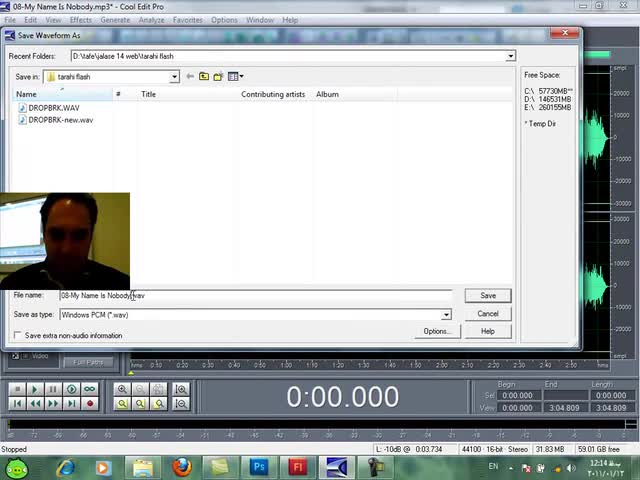
Task: Click the dialog's Help button
Action: (x=488, y=331)
